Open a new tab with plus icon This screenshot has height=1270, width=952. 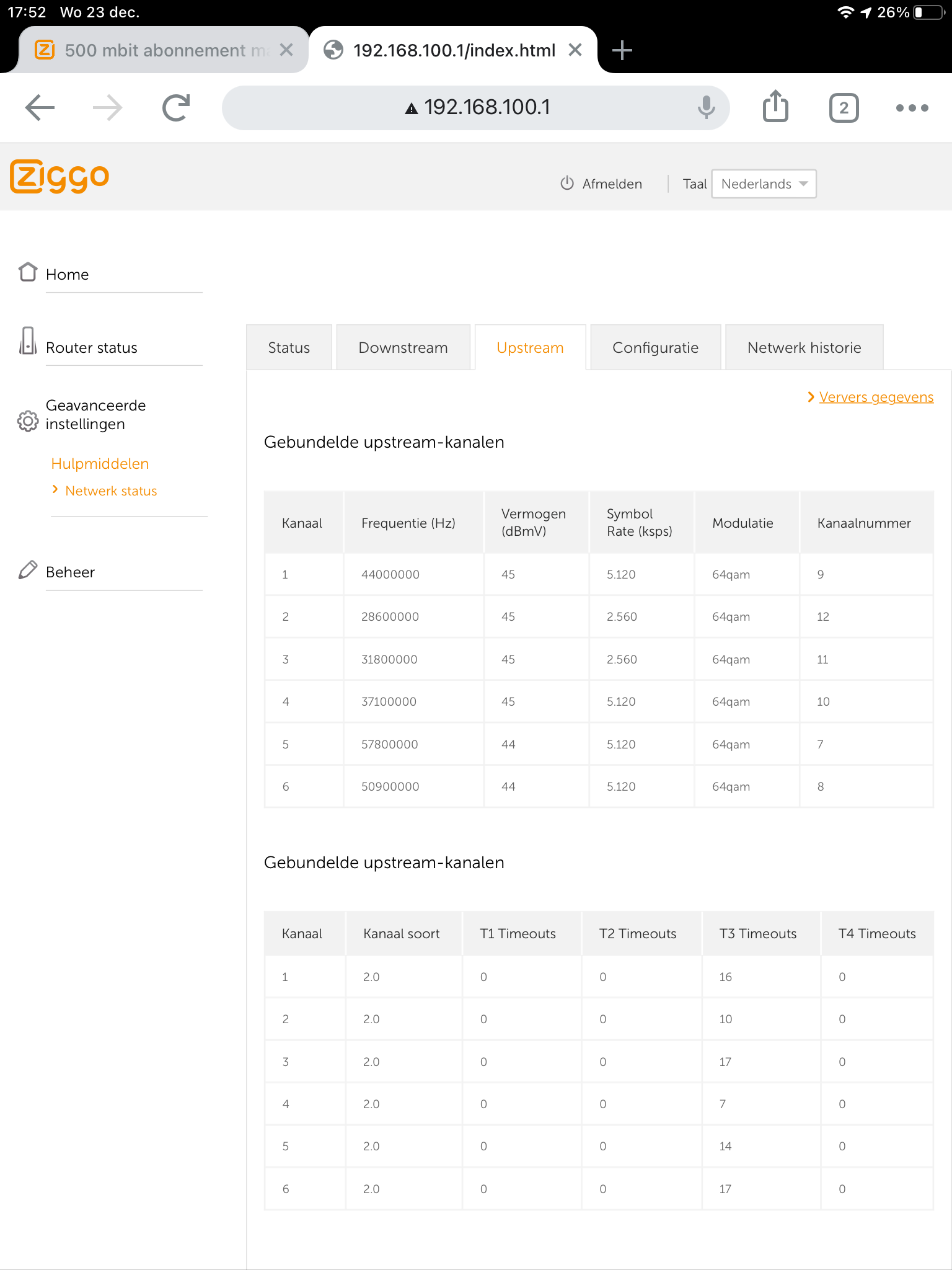622,50
